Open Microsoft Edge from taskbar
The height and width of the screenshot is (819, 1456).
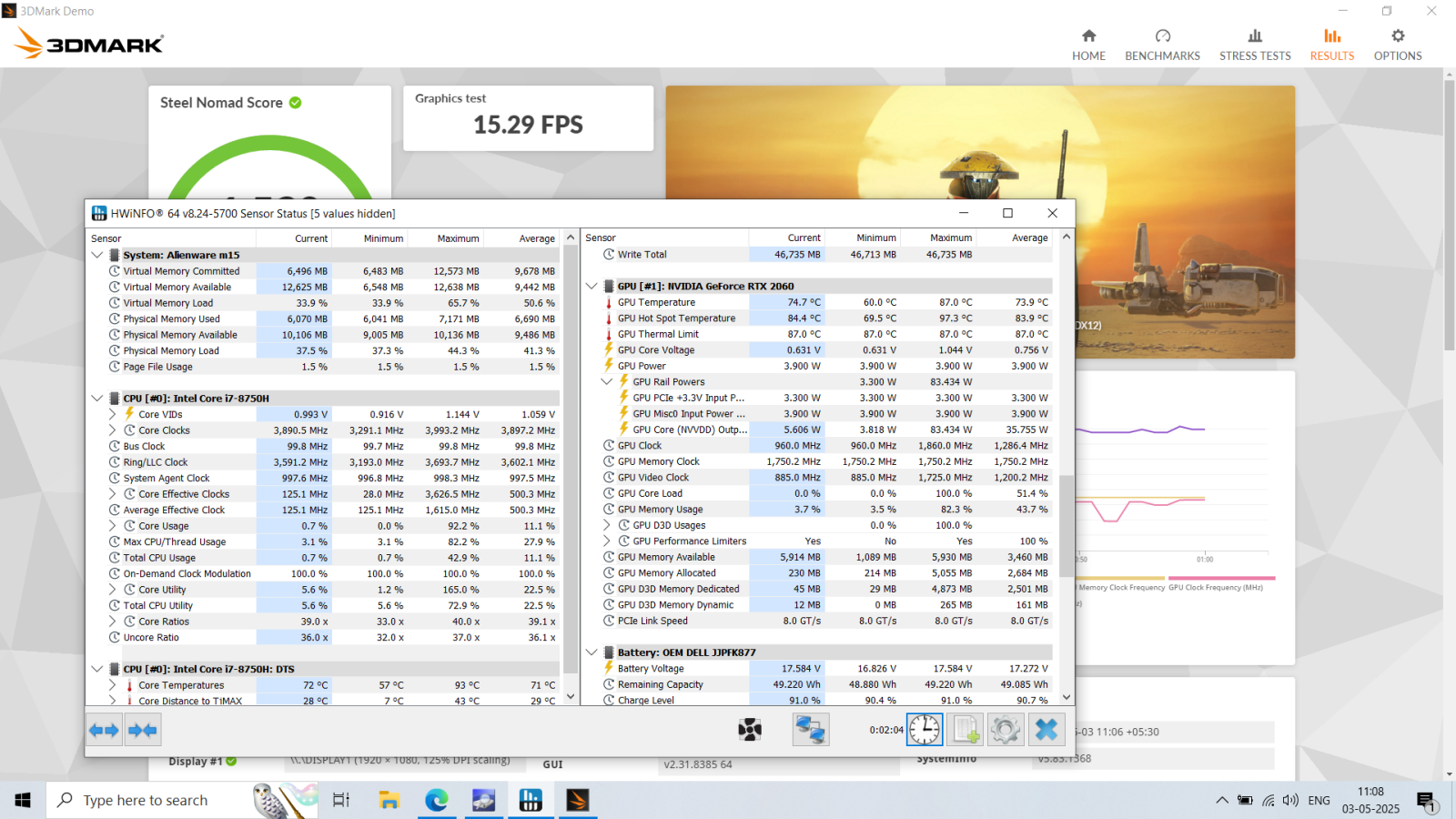[x=437, y=800]
